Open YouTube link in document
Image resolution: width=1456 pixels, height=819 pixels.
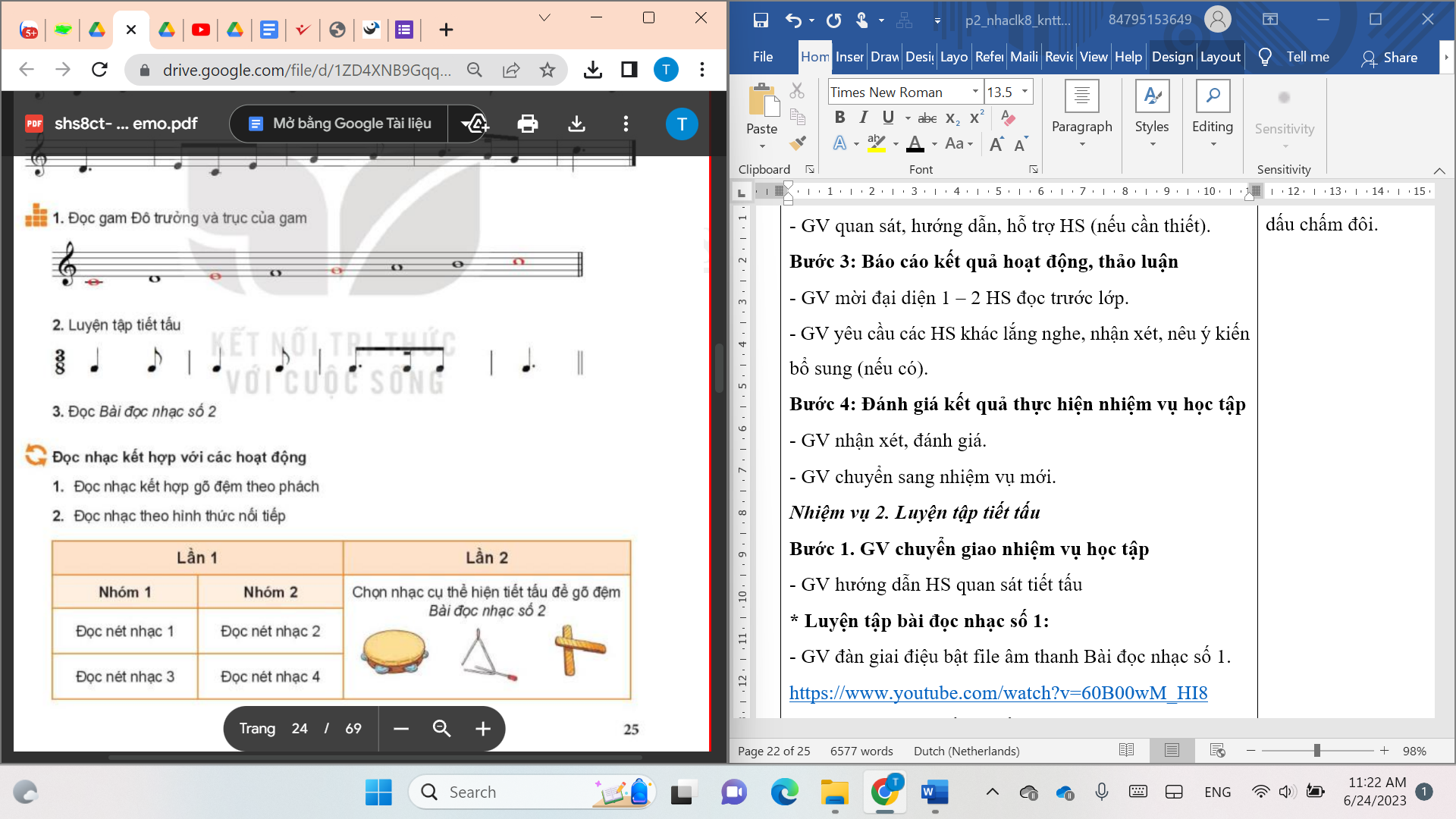tap(998, 693)
